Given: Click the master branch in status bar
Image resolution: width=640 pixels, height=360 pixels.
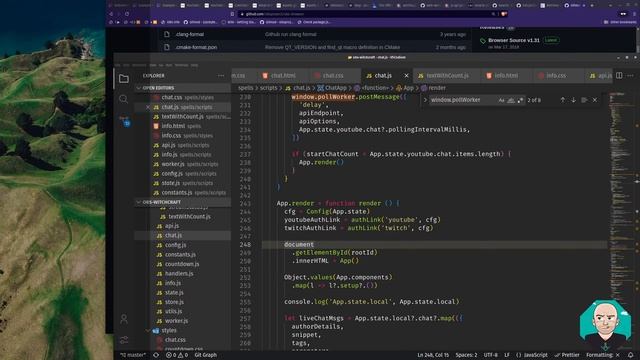Looking at the screenshot, I should click(133, 355).
